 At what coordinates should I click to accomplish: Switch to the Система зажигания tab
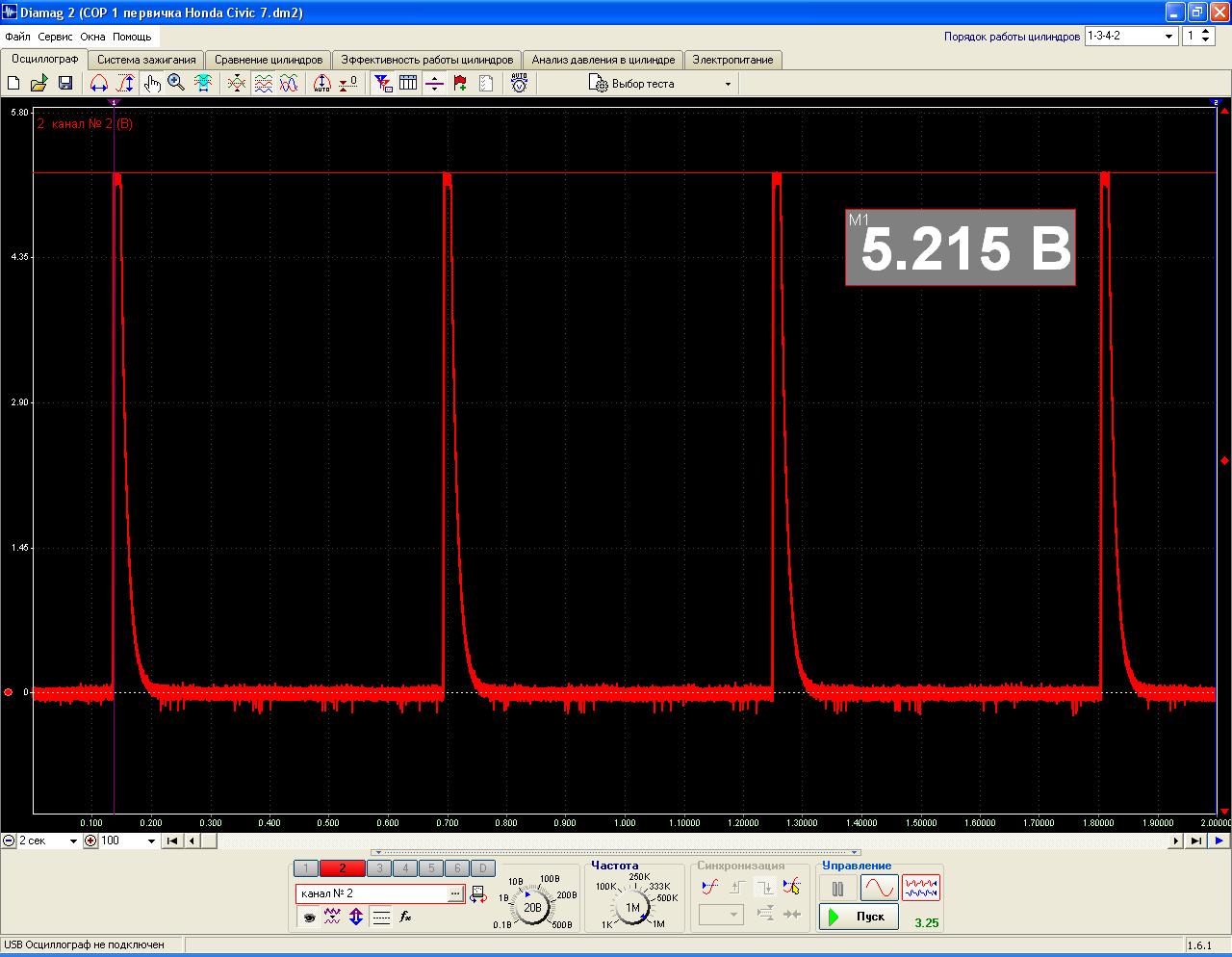(x=146, y=60)
